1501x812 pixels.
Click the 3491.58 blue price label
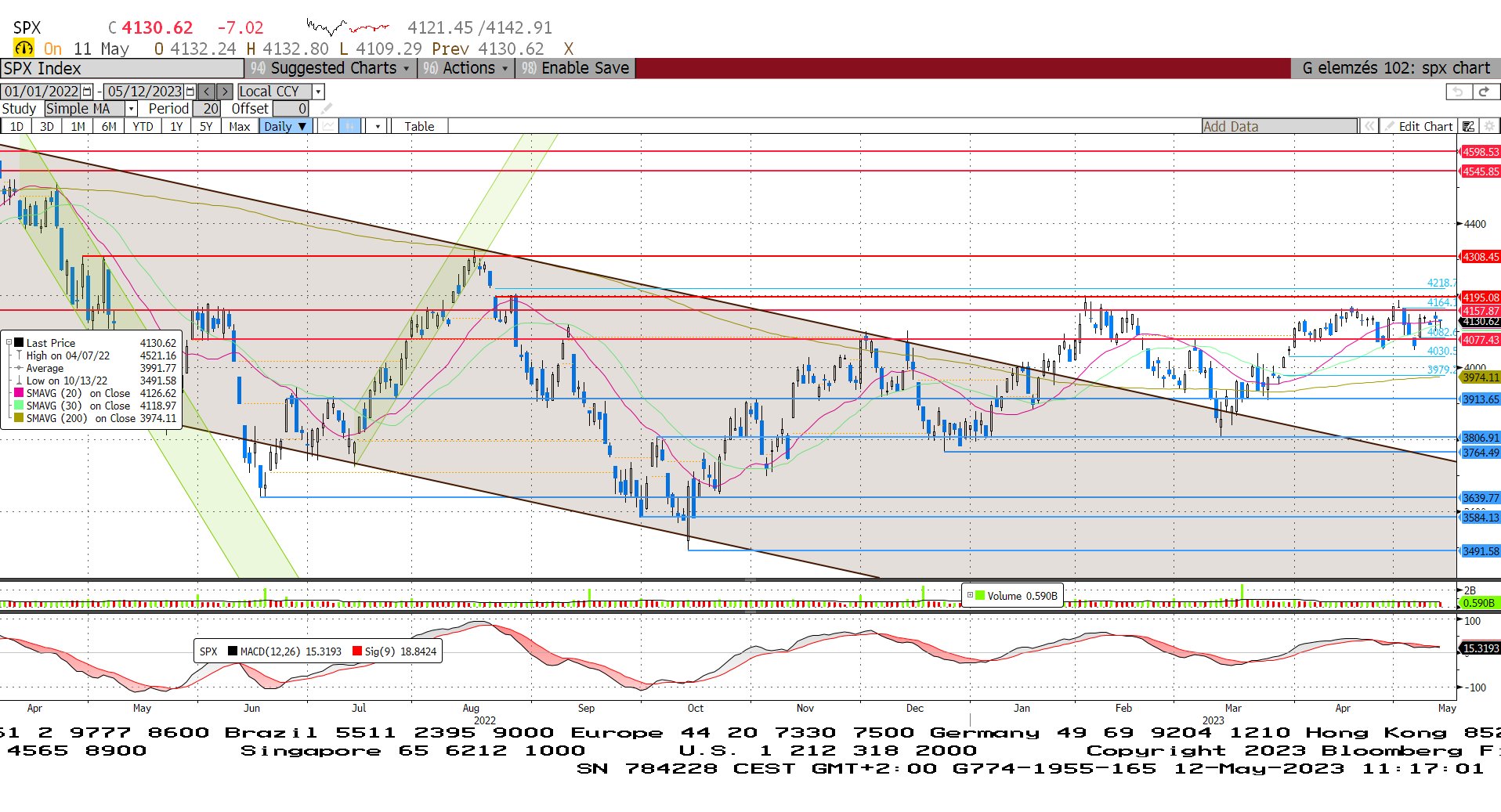1480,551
